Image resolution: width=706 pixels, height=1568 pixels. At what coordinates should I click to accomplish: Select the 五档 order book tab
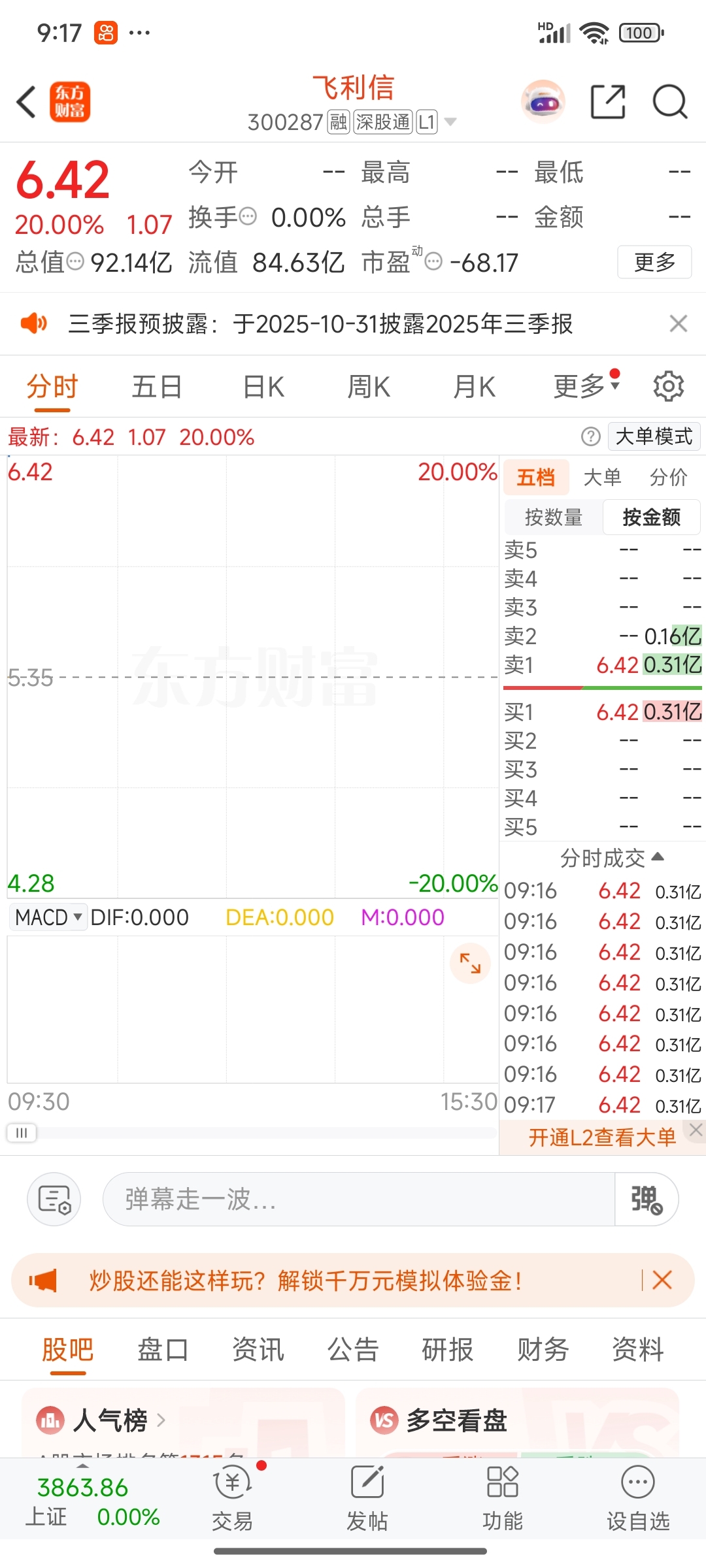(x=536, y=477)
